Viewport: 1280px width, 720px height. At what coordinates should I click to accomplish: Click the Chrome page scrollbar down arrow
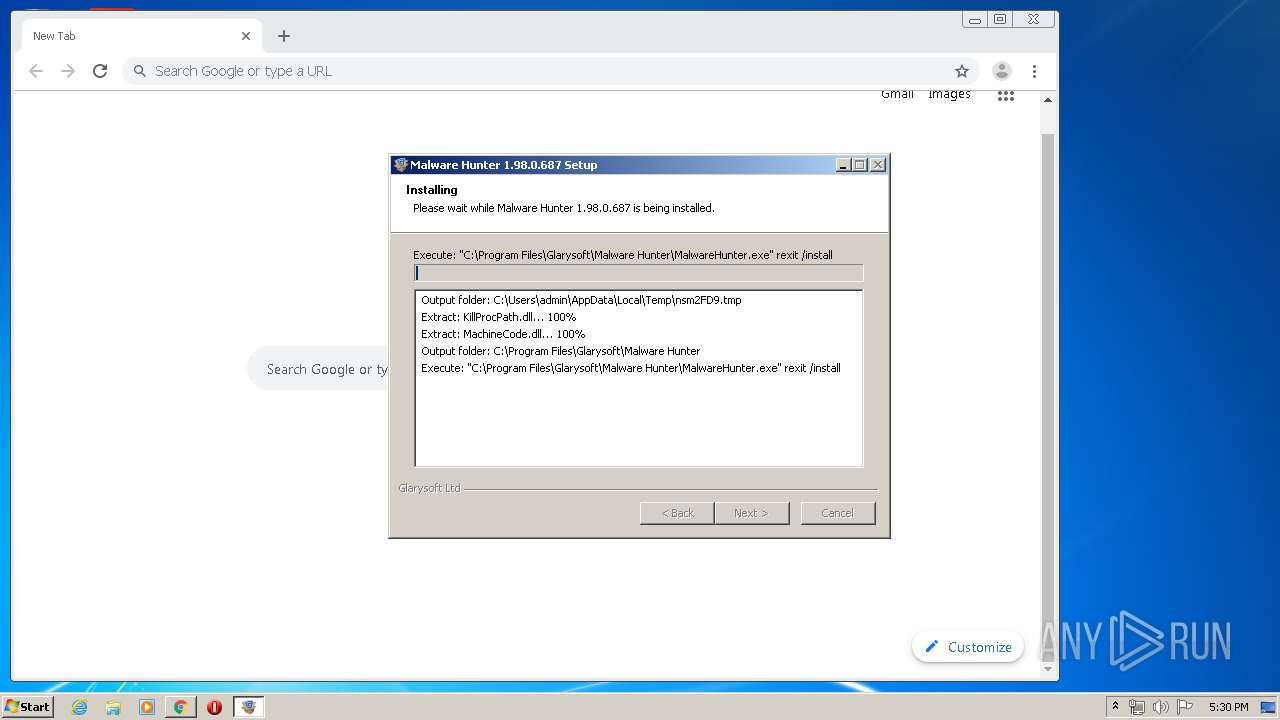tap(1048, 669)
